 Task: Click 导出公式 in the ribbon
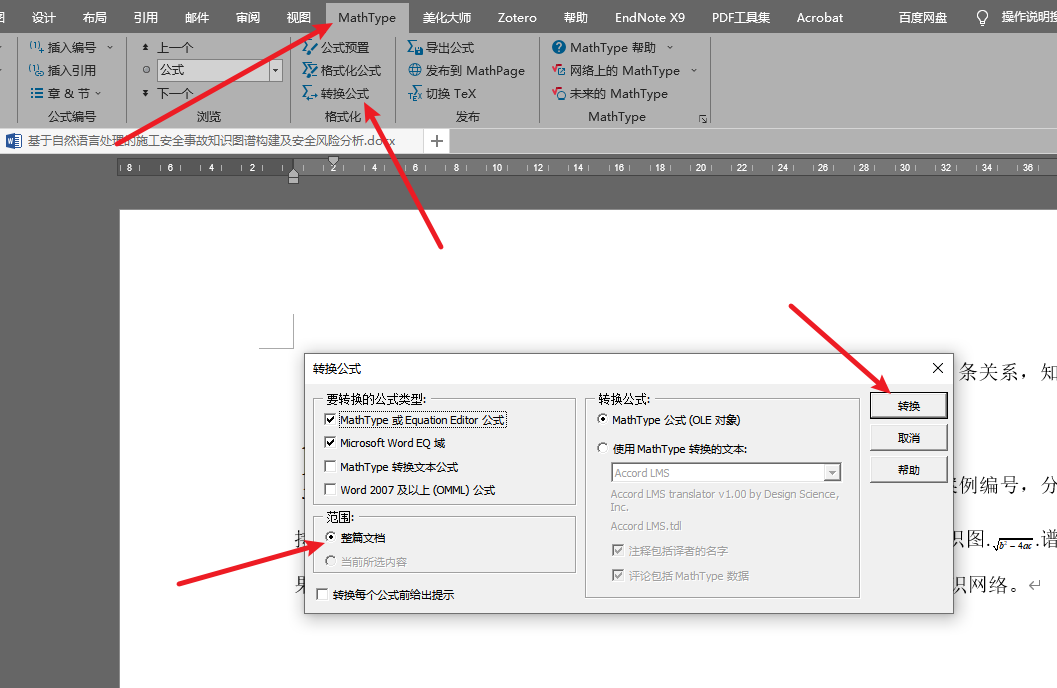(441, 47)
